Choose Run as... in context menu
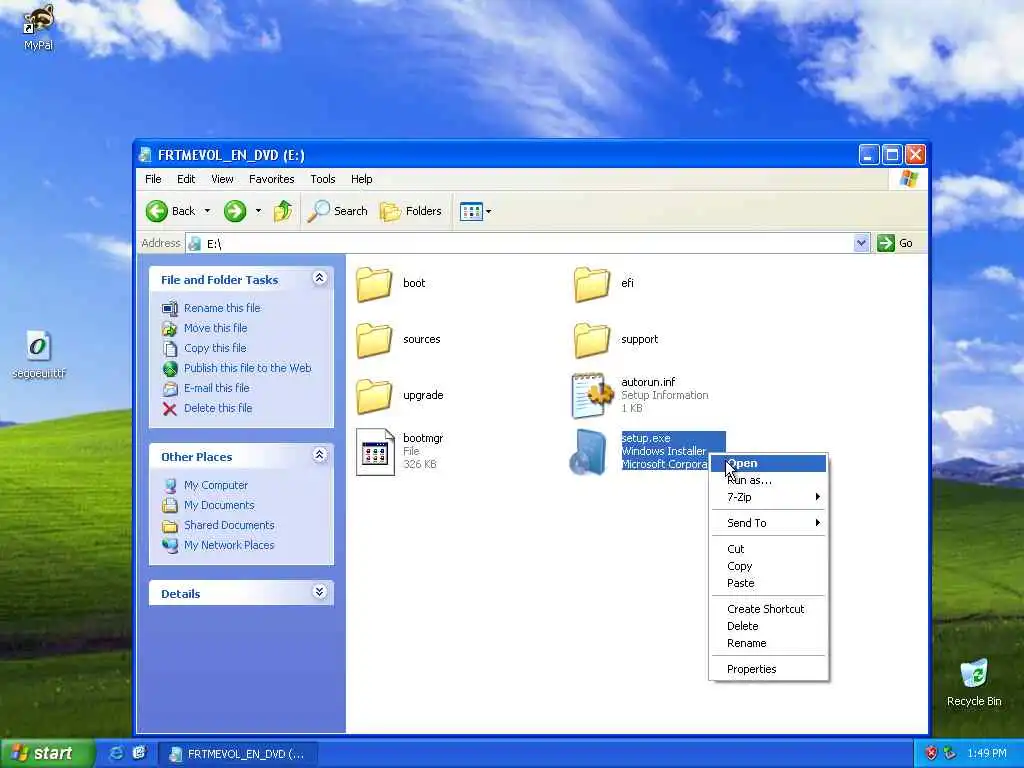The image size is (1024, 768). (x=769, y=480)
